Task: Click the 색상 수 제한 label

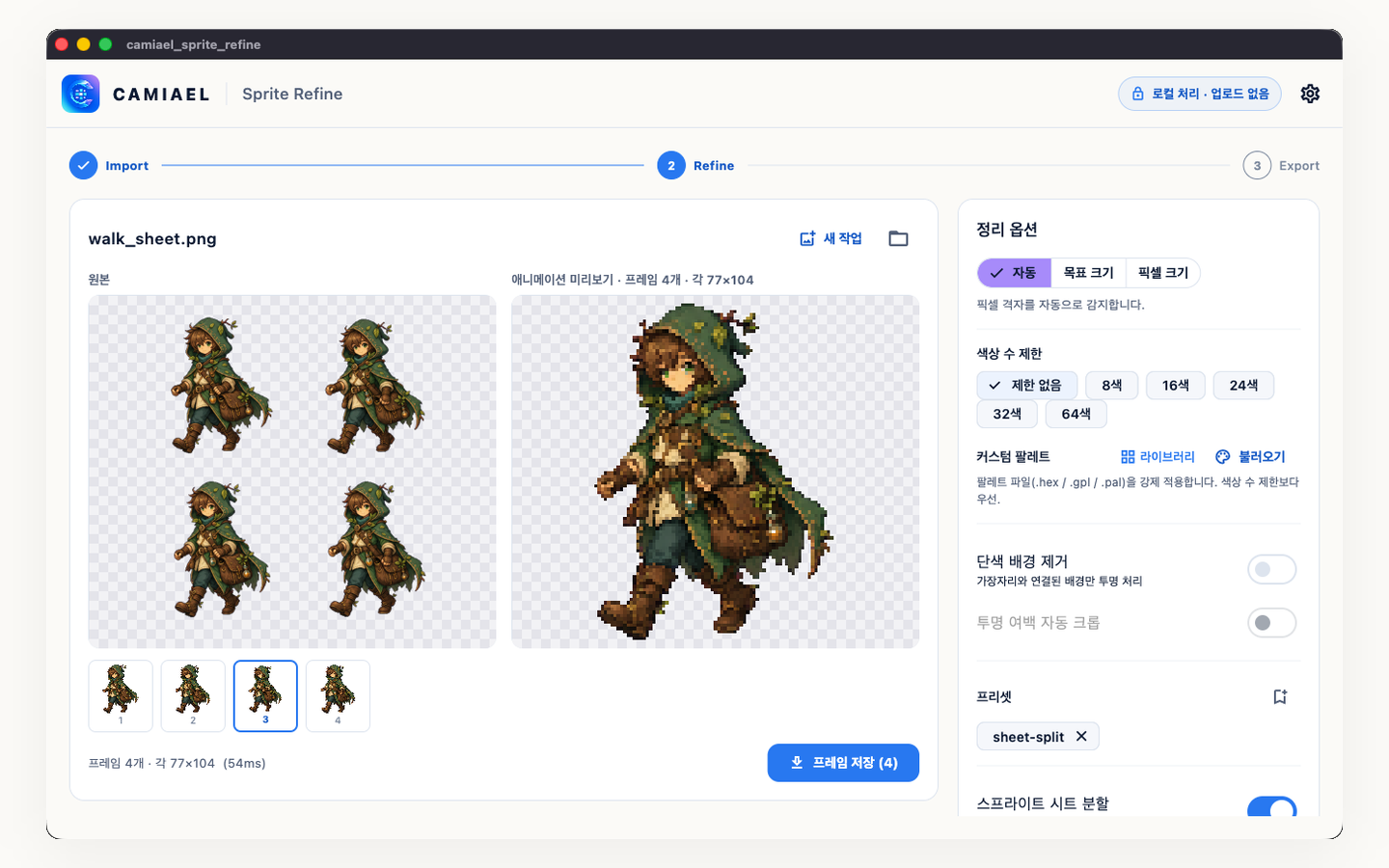Action: tap(1009, 354)
